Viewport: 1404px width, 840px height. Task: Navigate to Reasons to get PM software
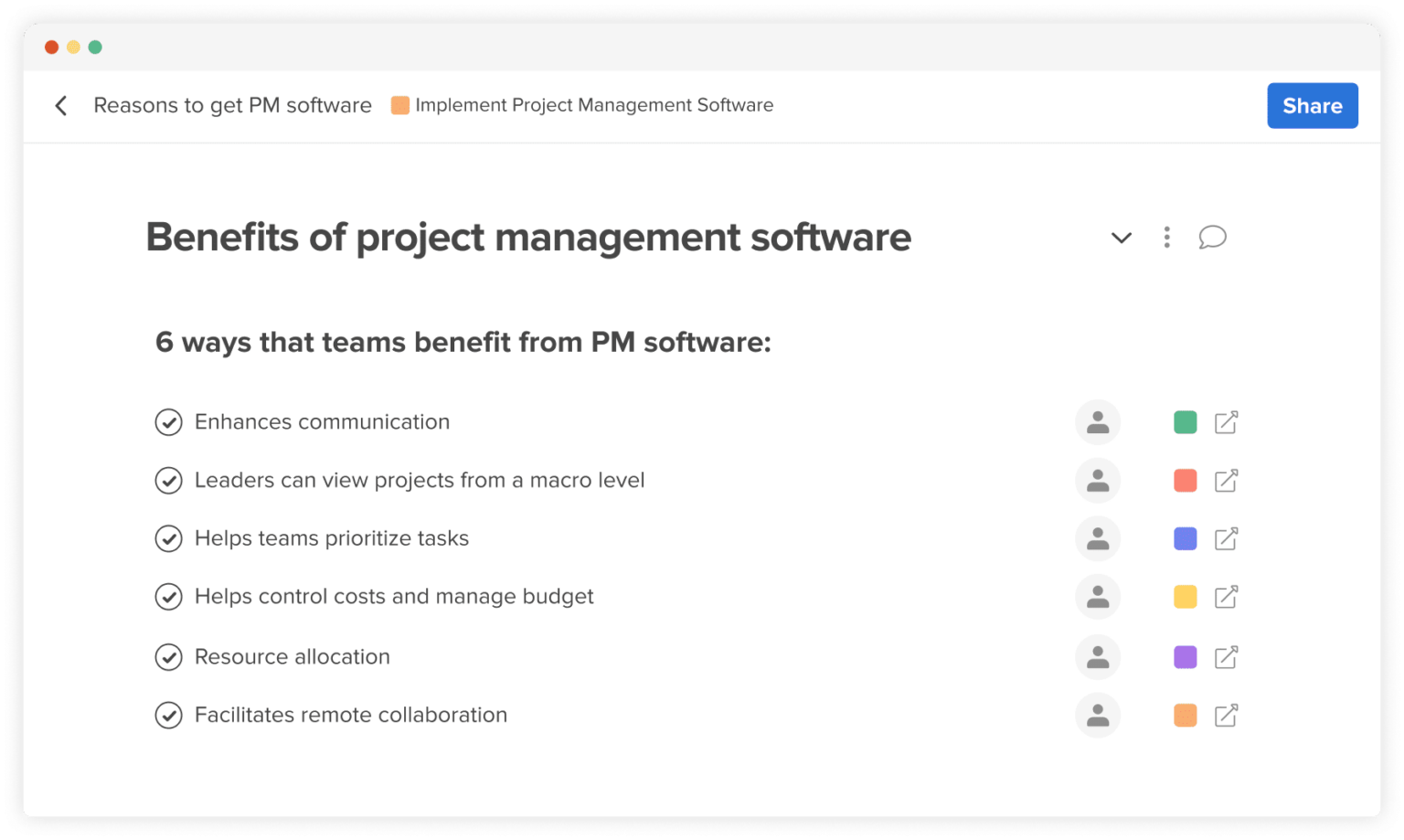tap(232, 105)
